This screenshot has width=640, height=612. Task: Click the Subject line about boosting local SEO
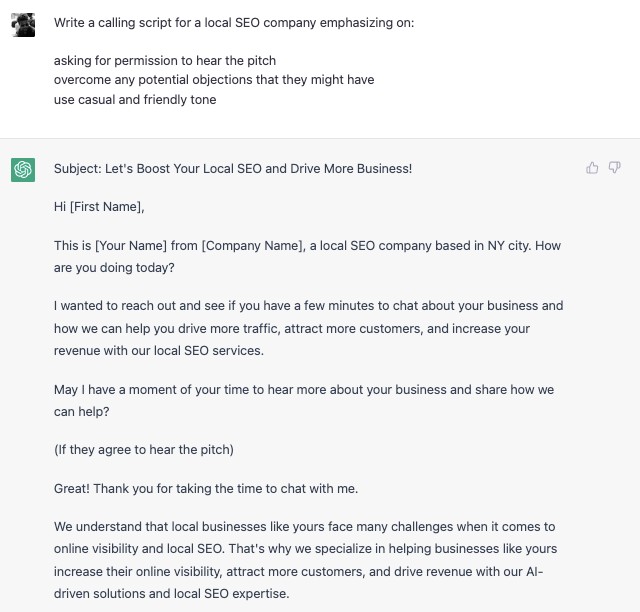pos(233,169)
